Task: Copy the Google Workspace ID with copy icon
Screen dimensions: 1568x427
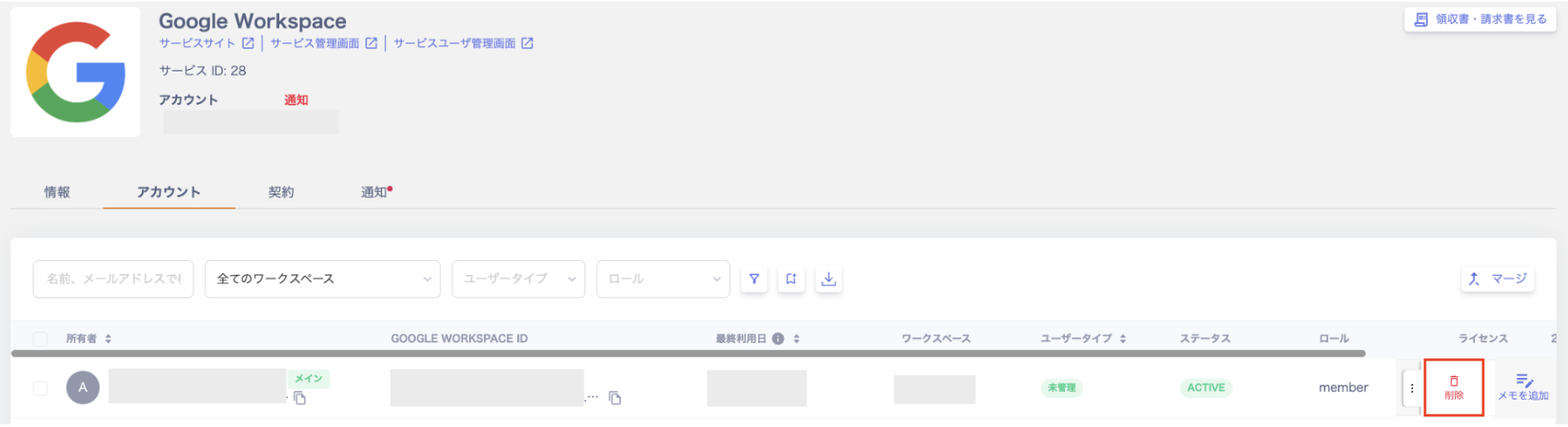Action: pyautogui.click(x=615, y=398)
